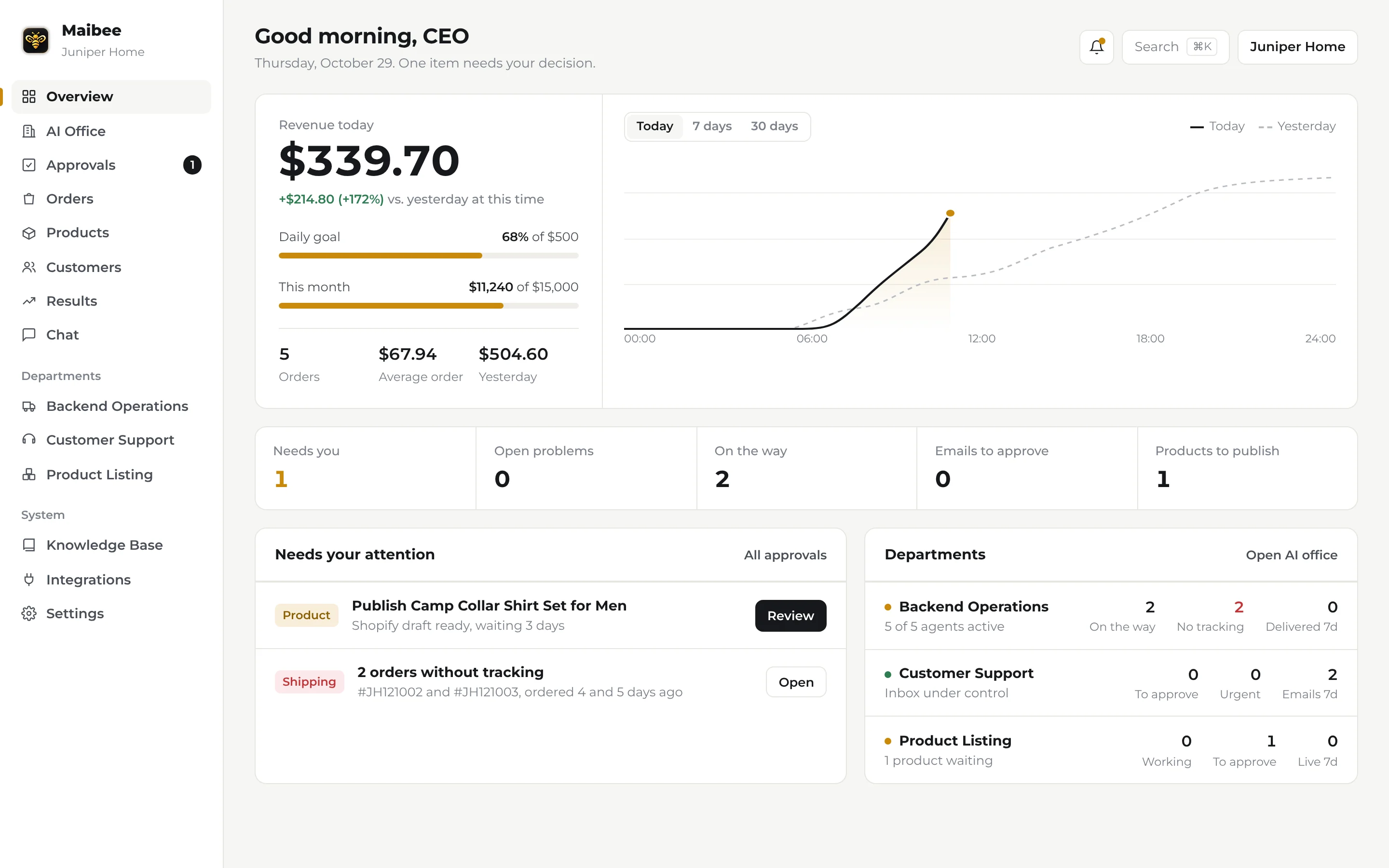Click the Customer Support headset icon
Image resolution: width=1389 pixels, height=868 pixels.
click(29, 440)
